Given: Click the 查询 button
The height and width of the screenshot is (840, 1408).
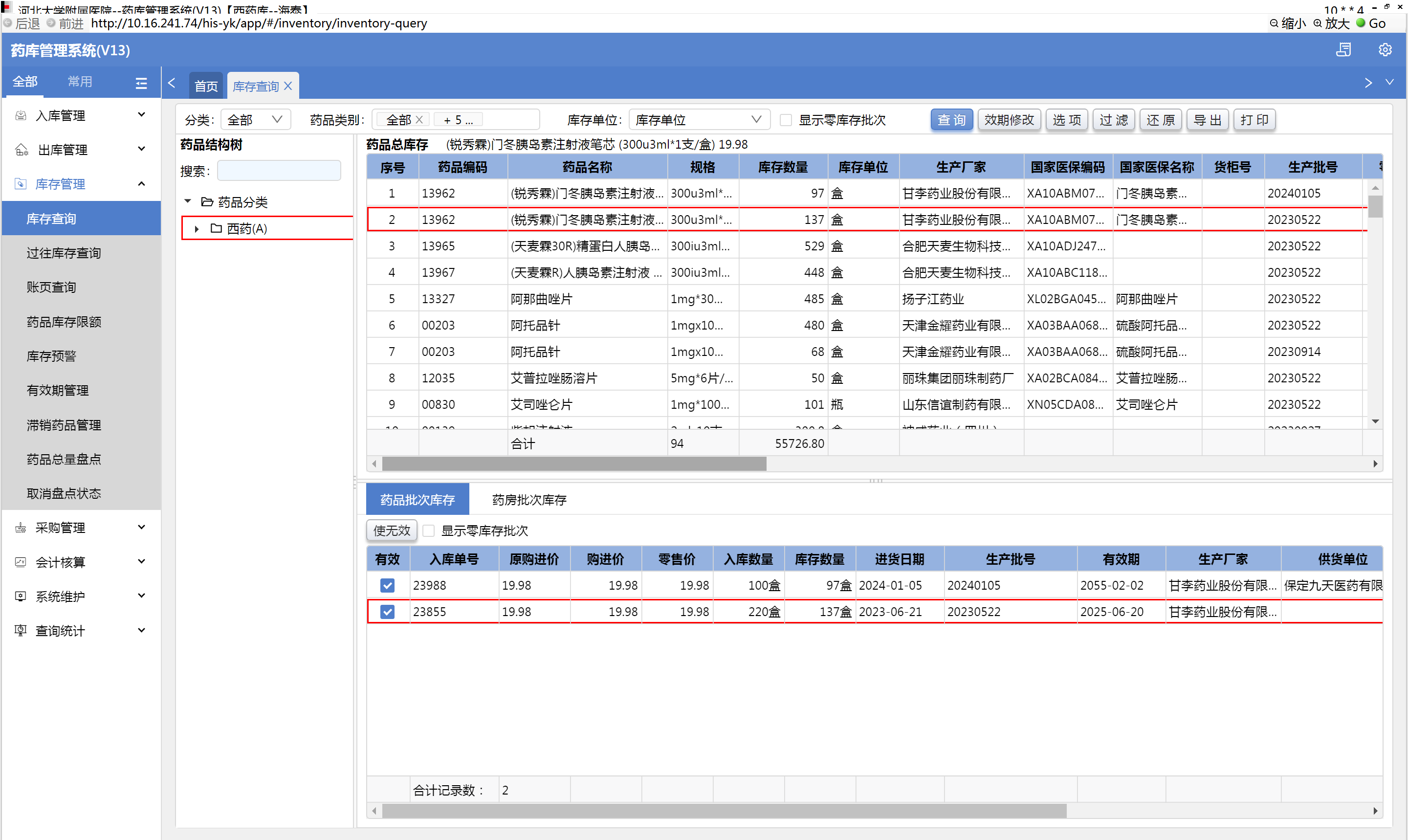Looking at the screenshot, I should [x=951, y=119].
